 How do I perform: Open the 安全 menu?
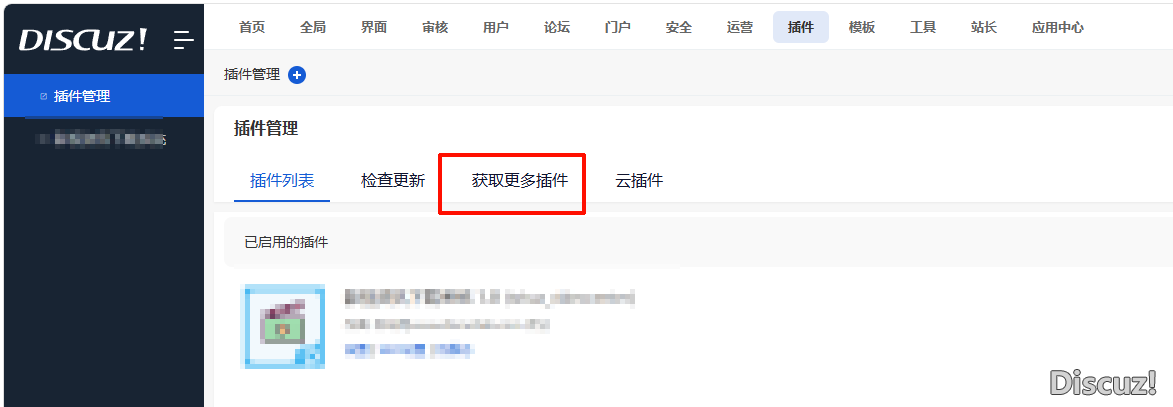(679, 28)
